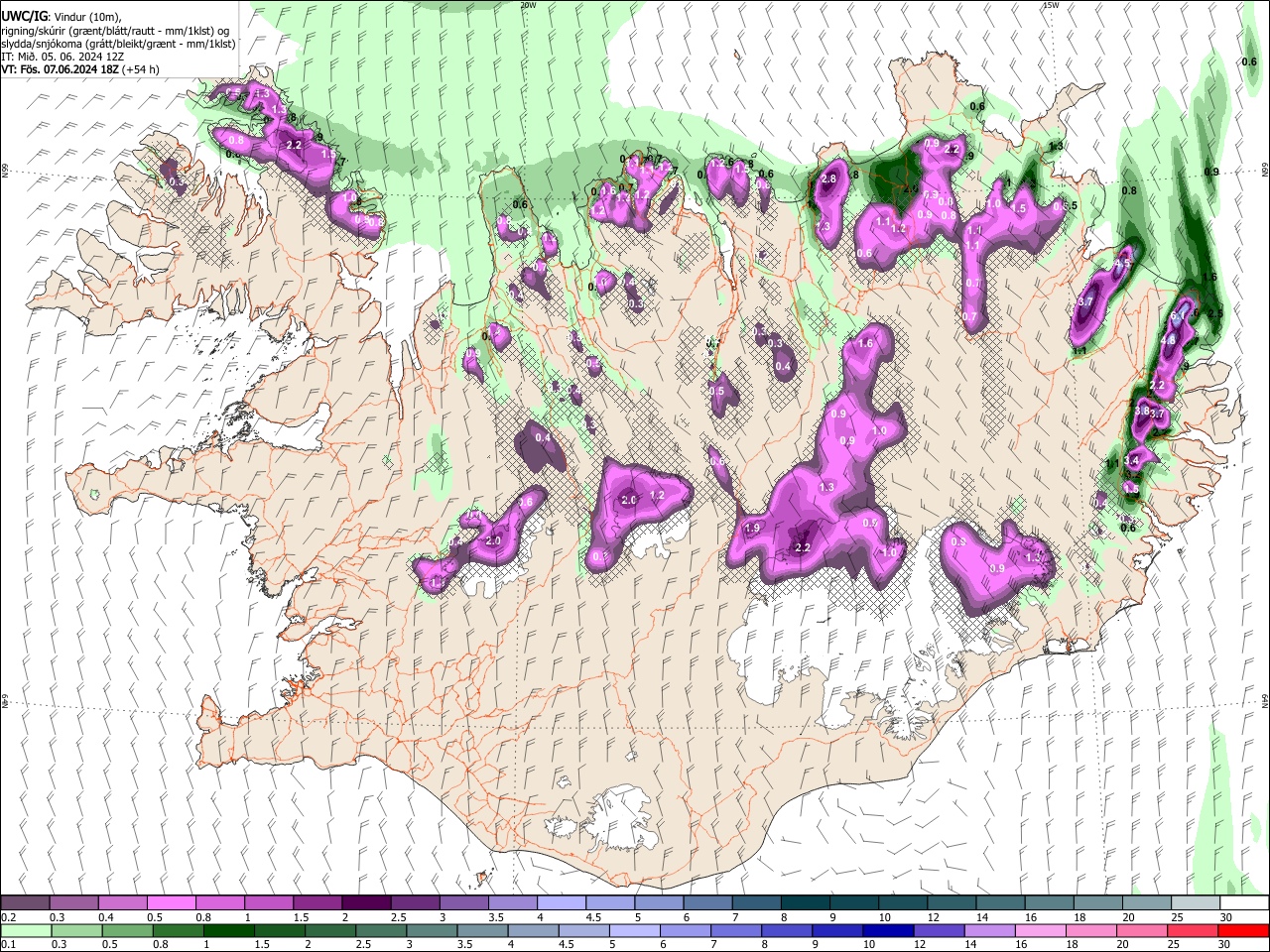Click the '2.8' precipitation value on the north coast
Screen dimensions: 1270x952
(829, 178)
